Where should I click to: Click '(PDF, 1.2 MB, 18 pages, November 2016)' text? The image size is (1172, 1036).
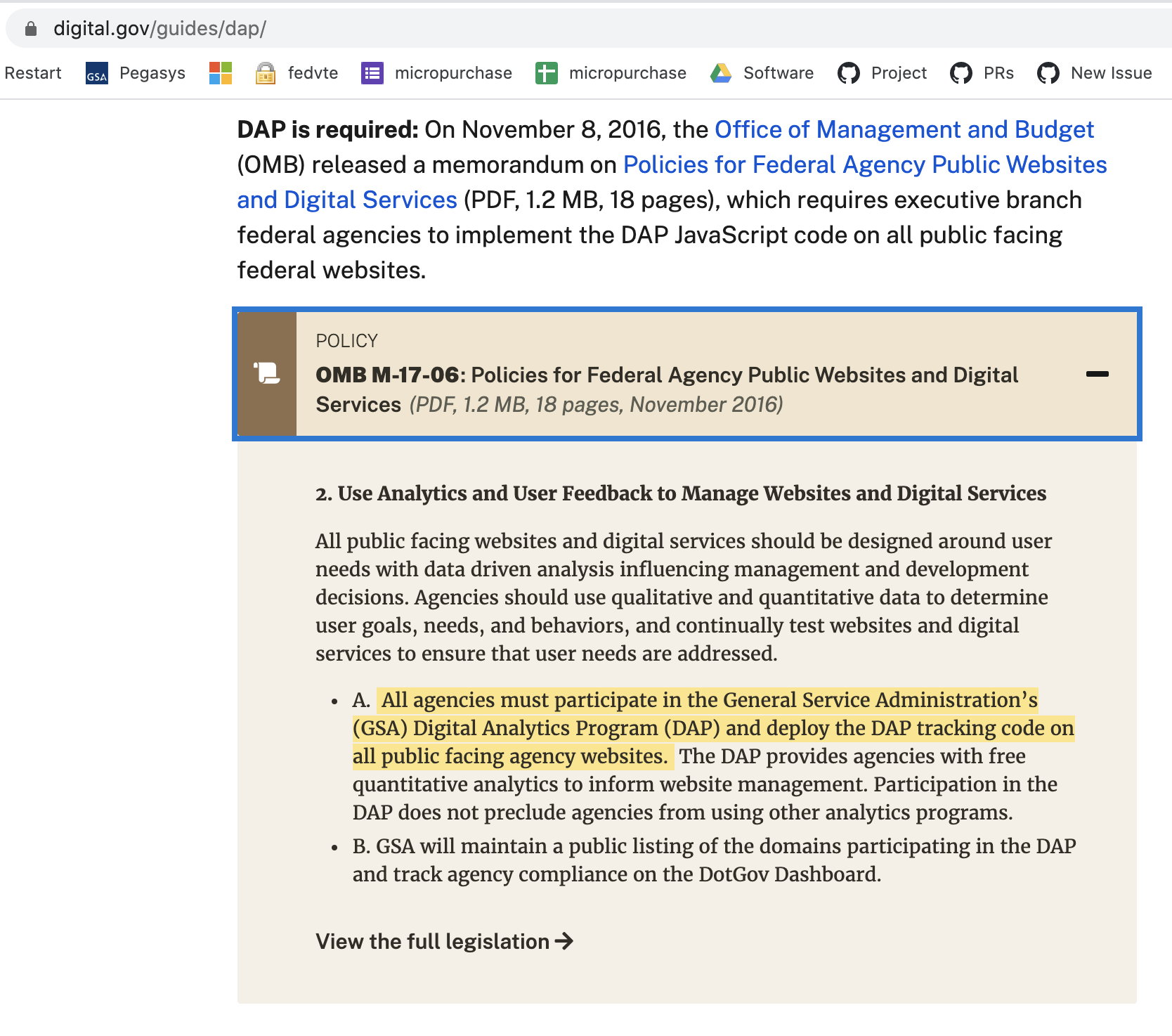tap(597, 405)
